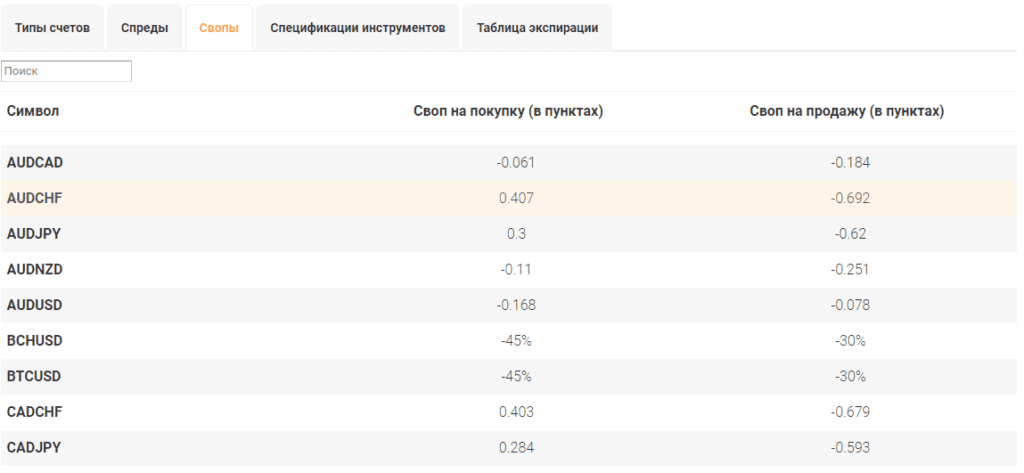Select the AUDUSD symbol row
The image size is (1024, 473).
pyautogui.click(x=35, y=305)
